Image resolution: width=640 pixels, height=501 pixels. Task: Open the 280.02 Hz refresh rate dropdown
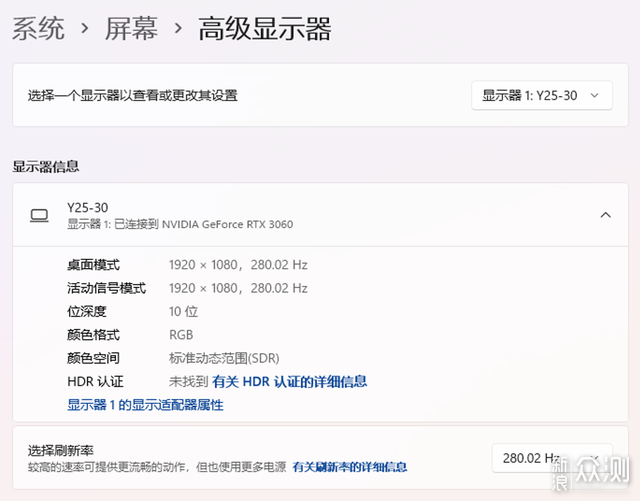pyautogui.click(x=552, y=458)
